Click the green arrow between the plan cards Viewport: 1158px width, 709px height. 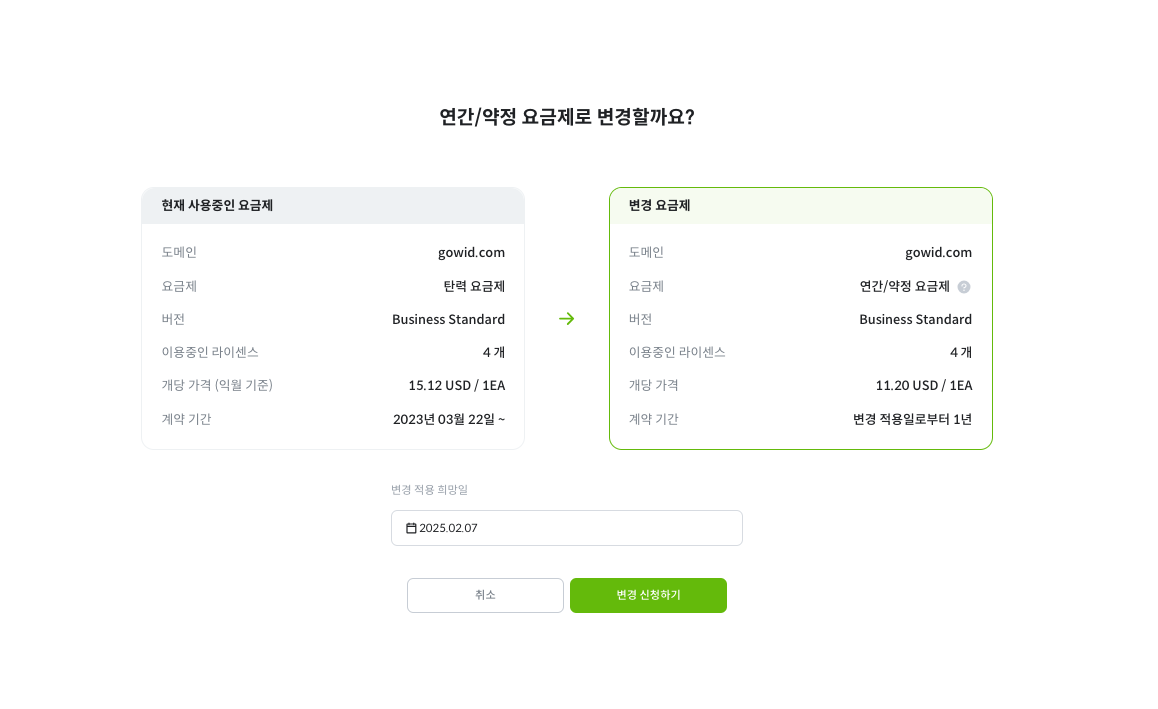pos(566,319)
